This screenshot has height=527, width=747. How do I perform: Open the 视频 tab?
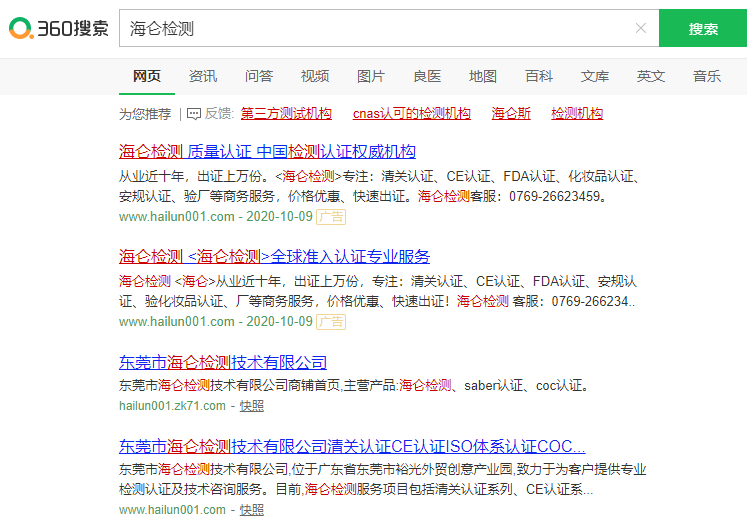(x=315, y=76)
